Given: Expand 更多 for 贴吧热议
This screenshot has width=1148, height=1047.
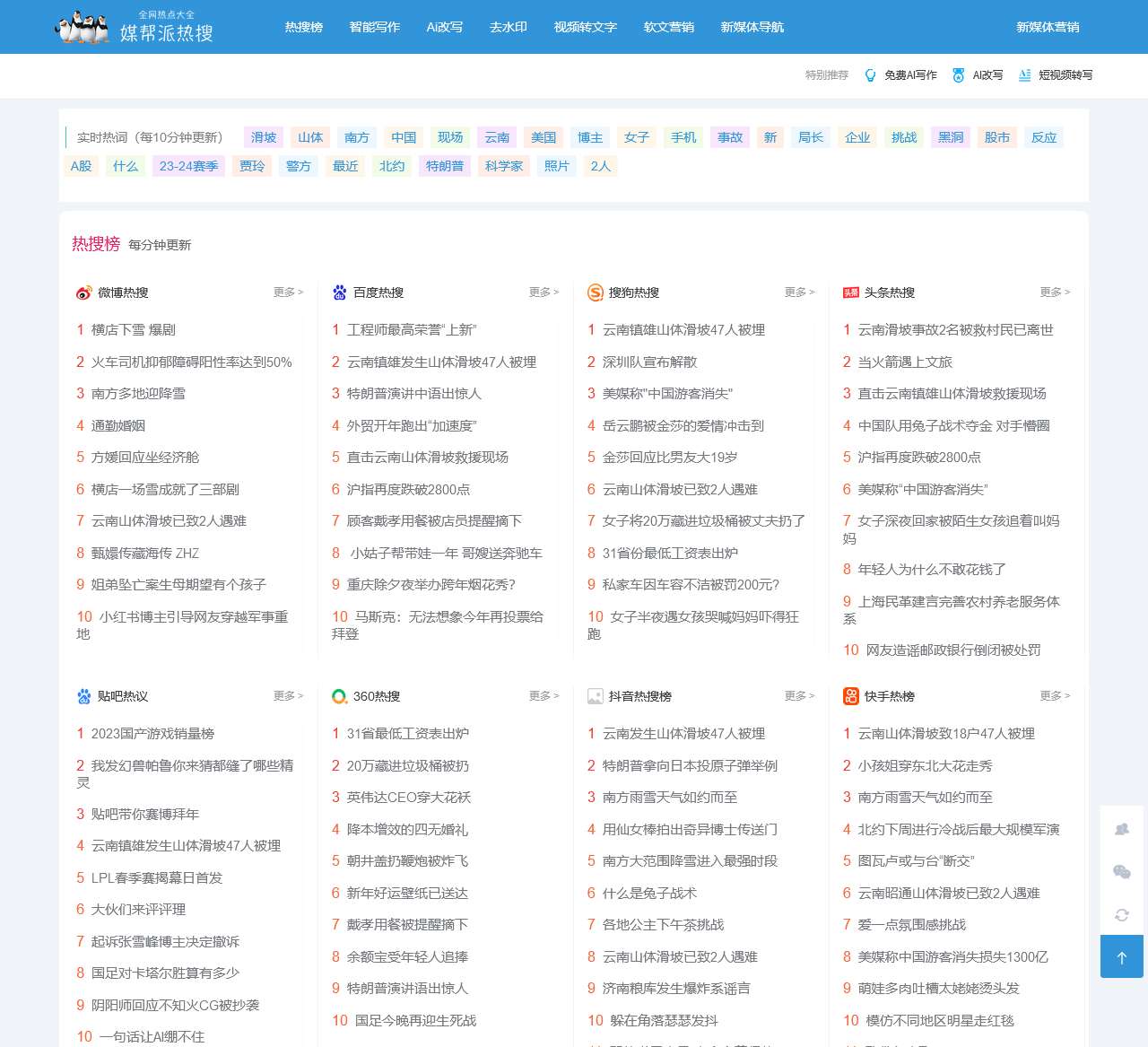Looking at the screenshot, I should tap(288, 696).
